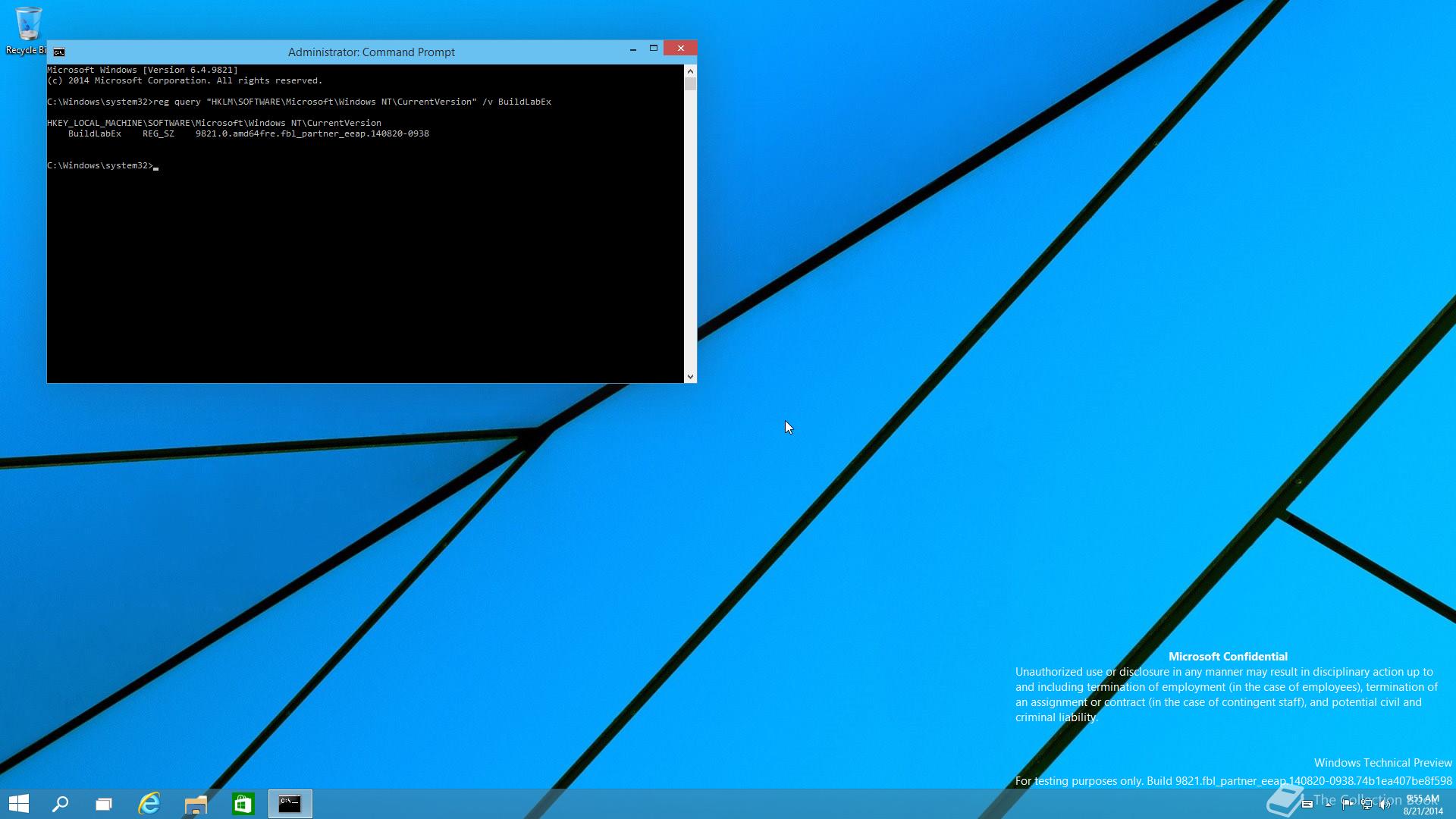Click the 'reg query' command line
The height and width of the screenshot is (819, 1456).
(299, 102)
